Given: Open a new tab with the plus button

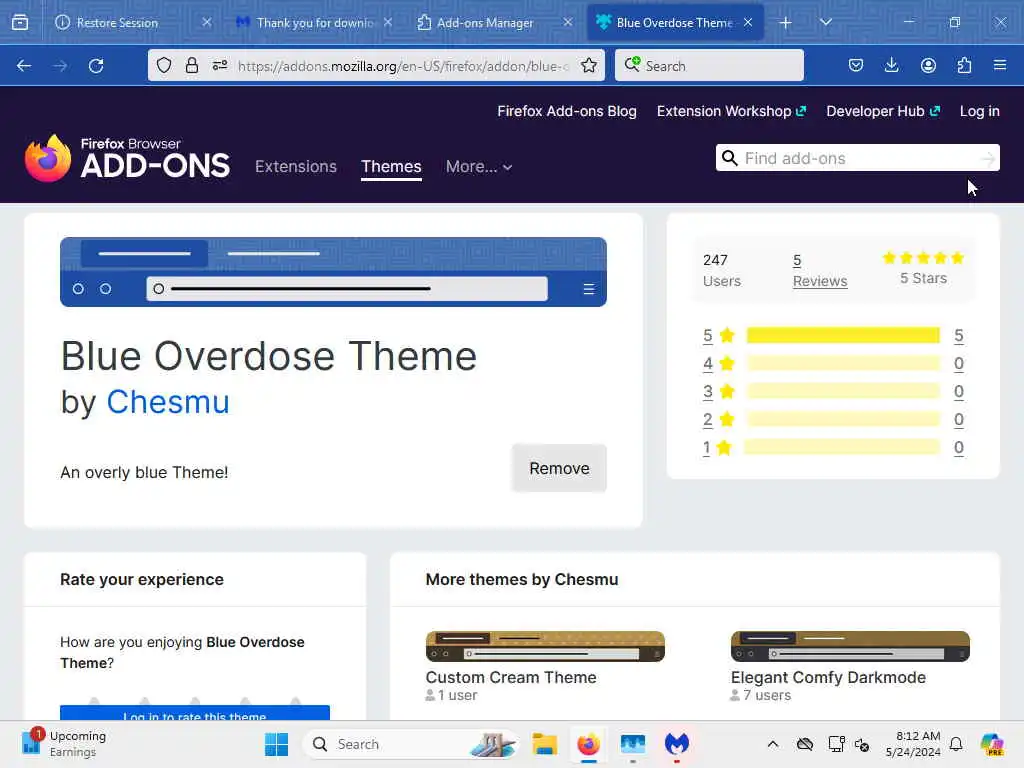Looking at the screenshot, I should [x=786, y=23].
